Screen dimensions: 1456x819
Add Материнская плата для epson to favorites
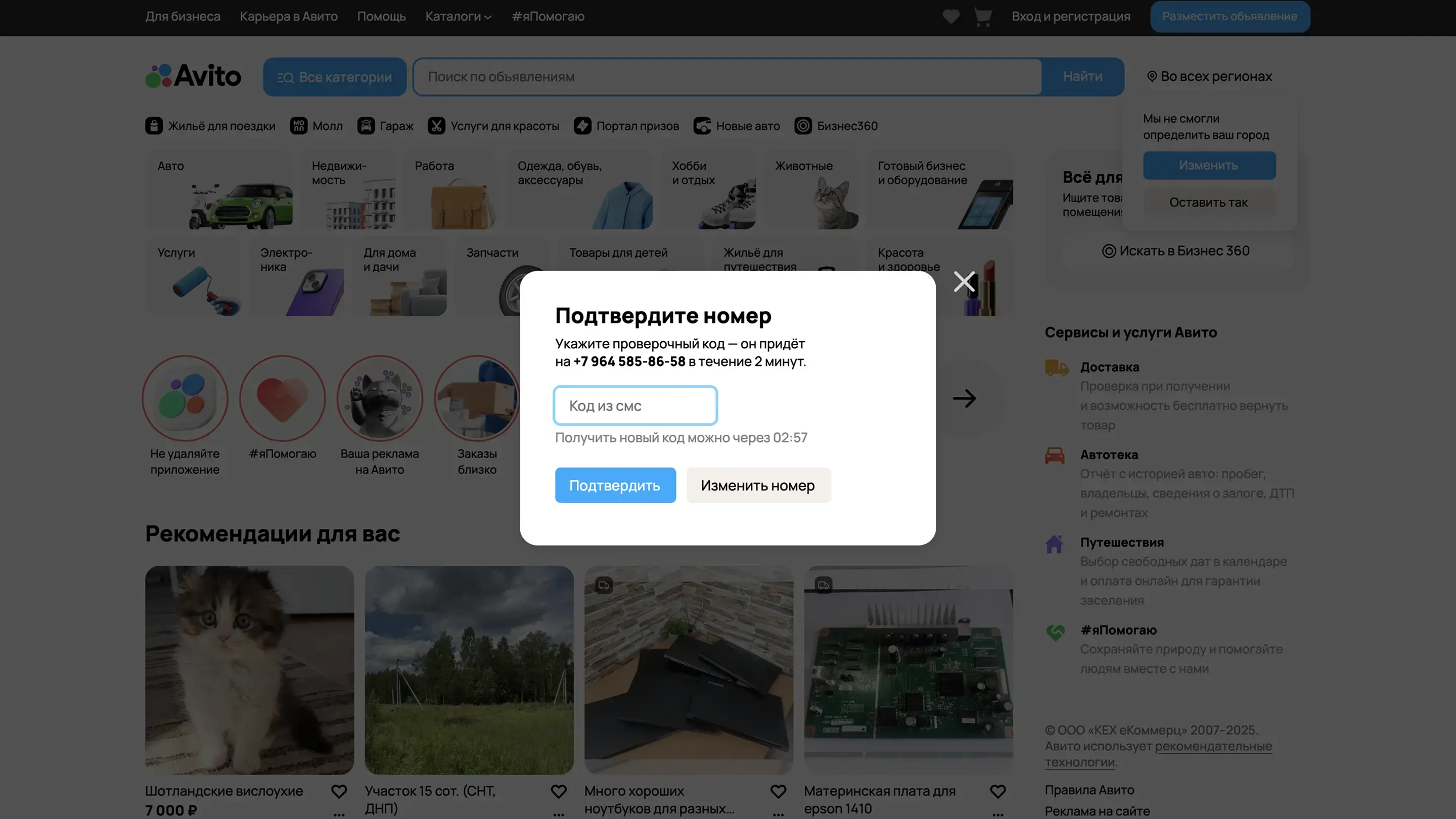tap(997, 791)
